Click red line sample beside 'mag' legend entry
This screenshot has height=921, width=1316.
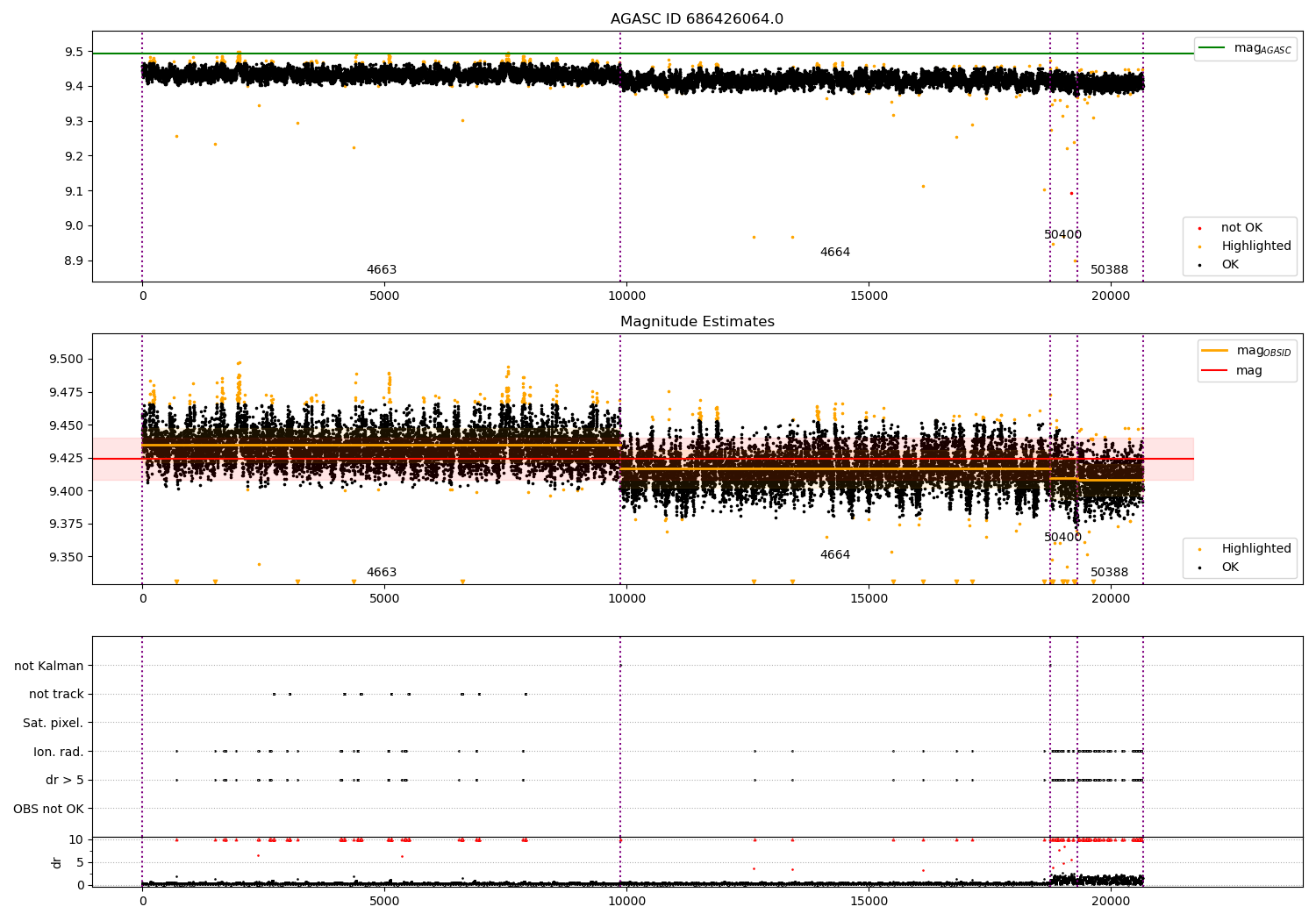pos(1215,370)
